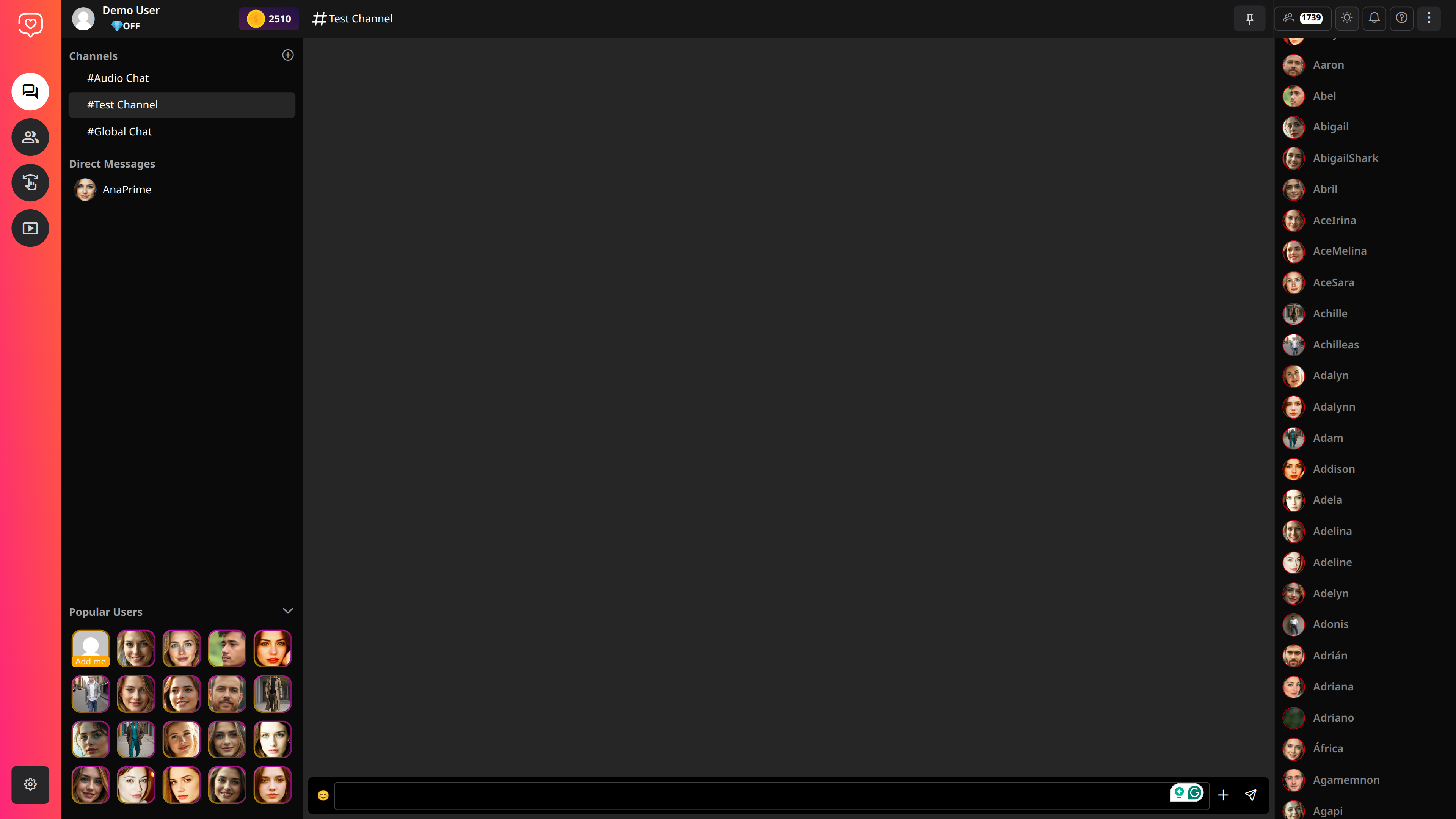1456x819 pixels.
Task: Select #Test Channel in channel list
Action: (182, 105)
